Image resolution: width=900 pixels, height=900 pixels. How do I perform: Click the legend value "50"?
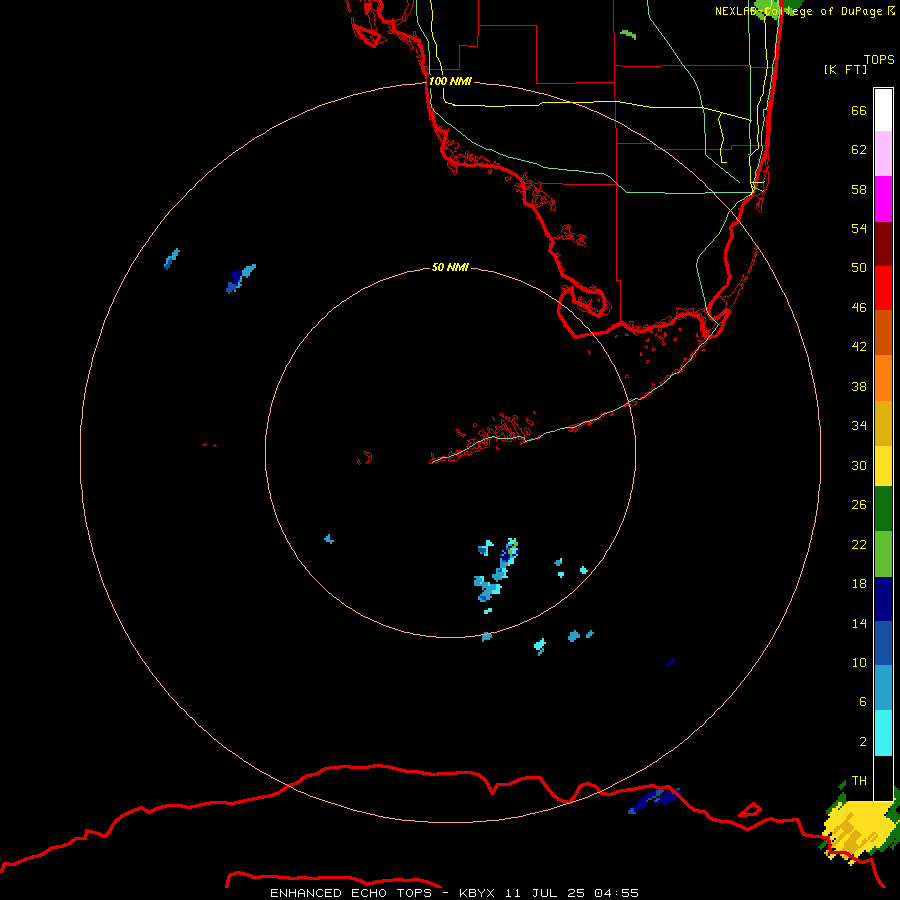[x=859, y=267]
